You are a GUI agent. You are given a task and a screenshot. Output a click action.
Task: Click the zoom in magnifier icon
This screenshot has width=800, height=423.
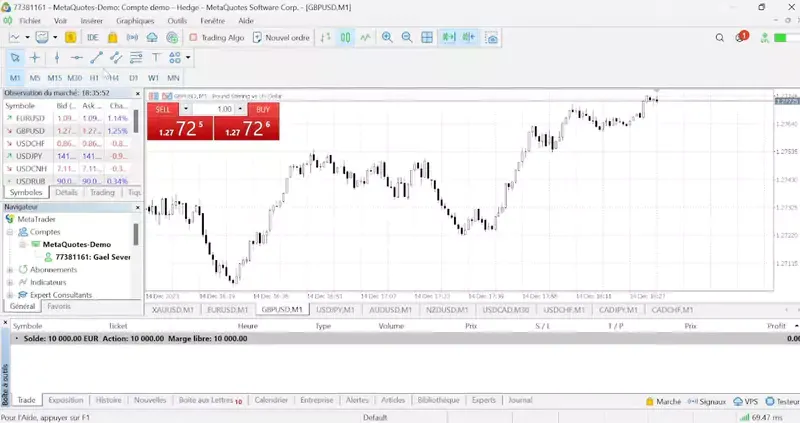387,37
